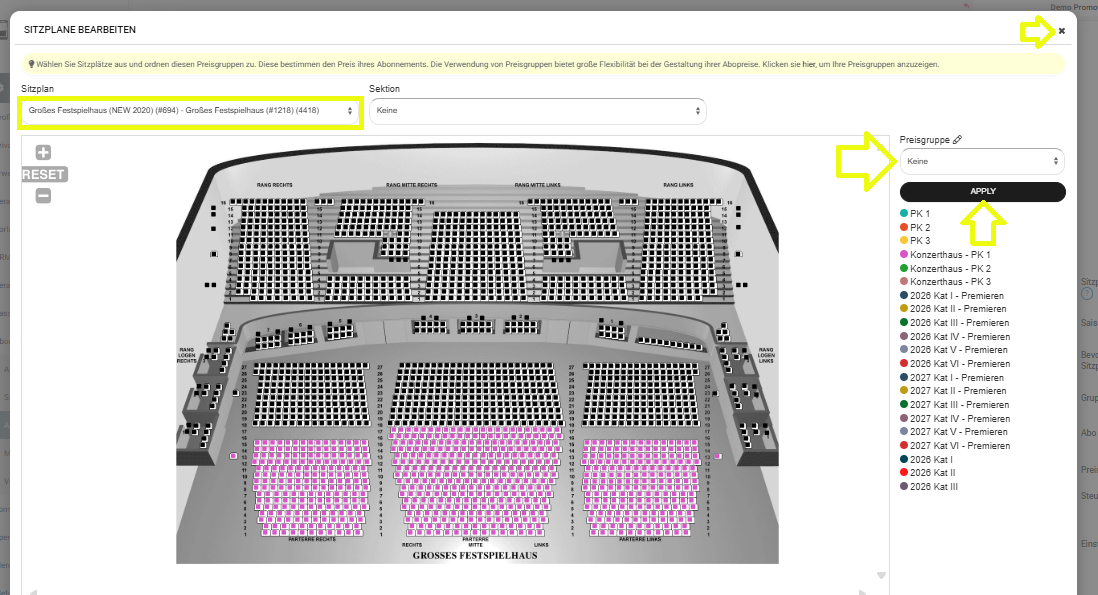The width and height of the screenshot is (1098, 595).
Task: Zoom in the seat map with plus icon
Action: tap(43, 153)
